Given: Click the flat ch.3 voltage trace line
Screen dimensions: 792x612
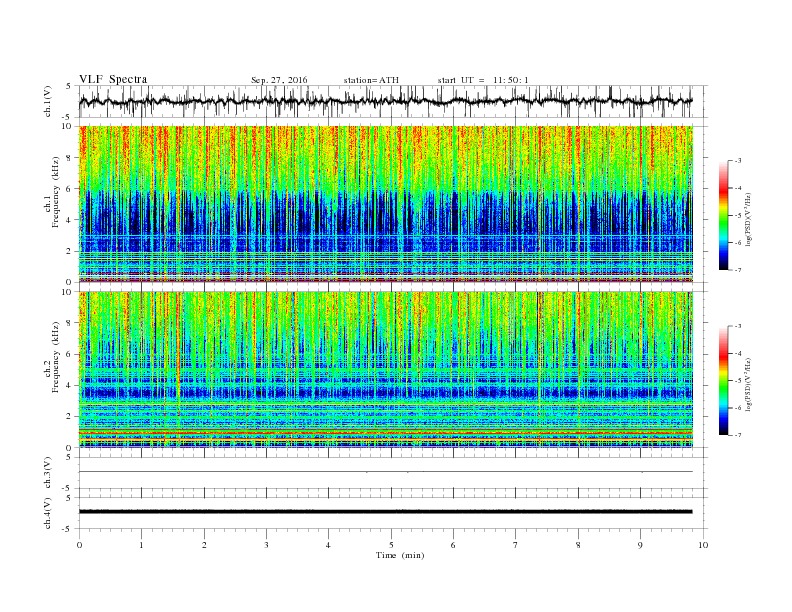Looking at the screenshot, I should [x=386, y=472].
